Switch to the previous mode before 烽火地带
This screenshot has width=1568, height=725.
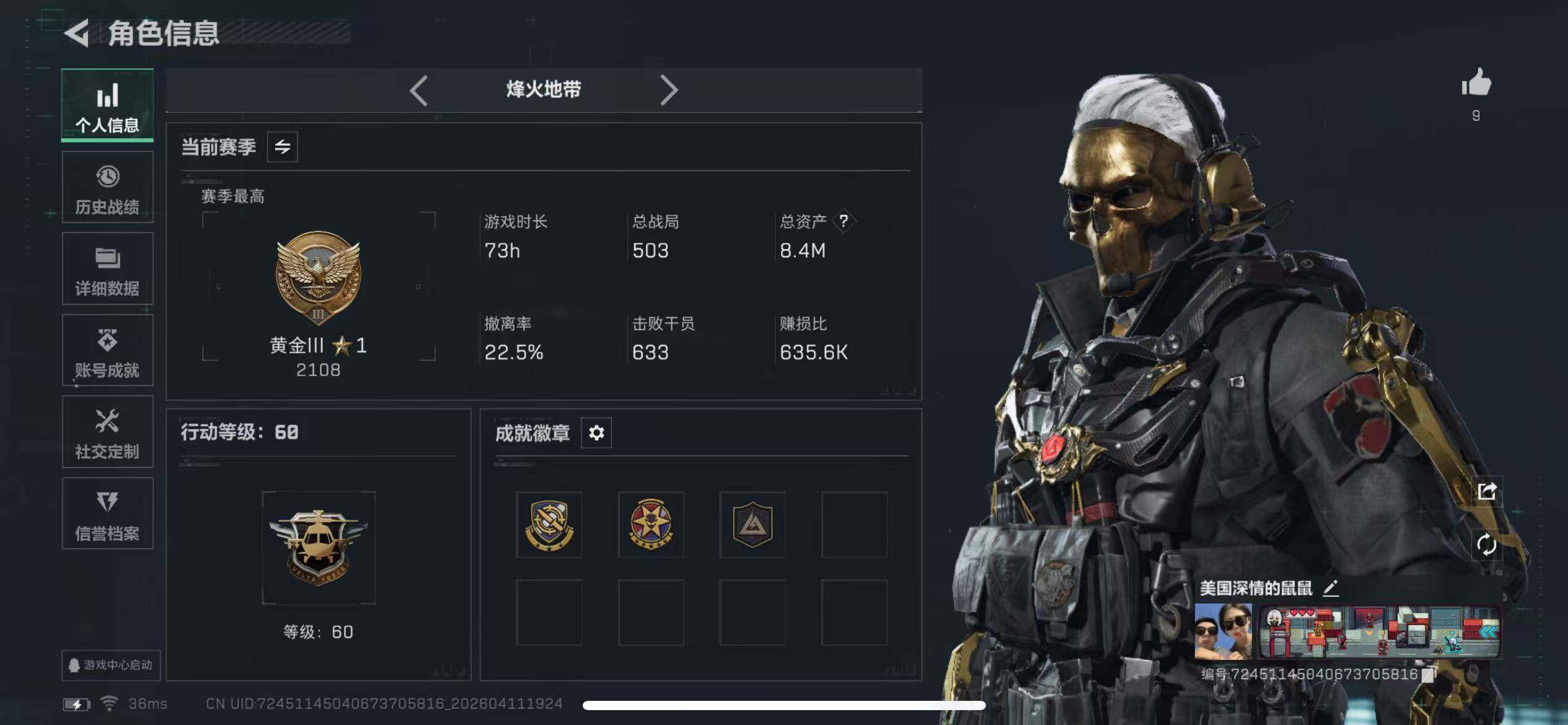(x=419, y=90)
